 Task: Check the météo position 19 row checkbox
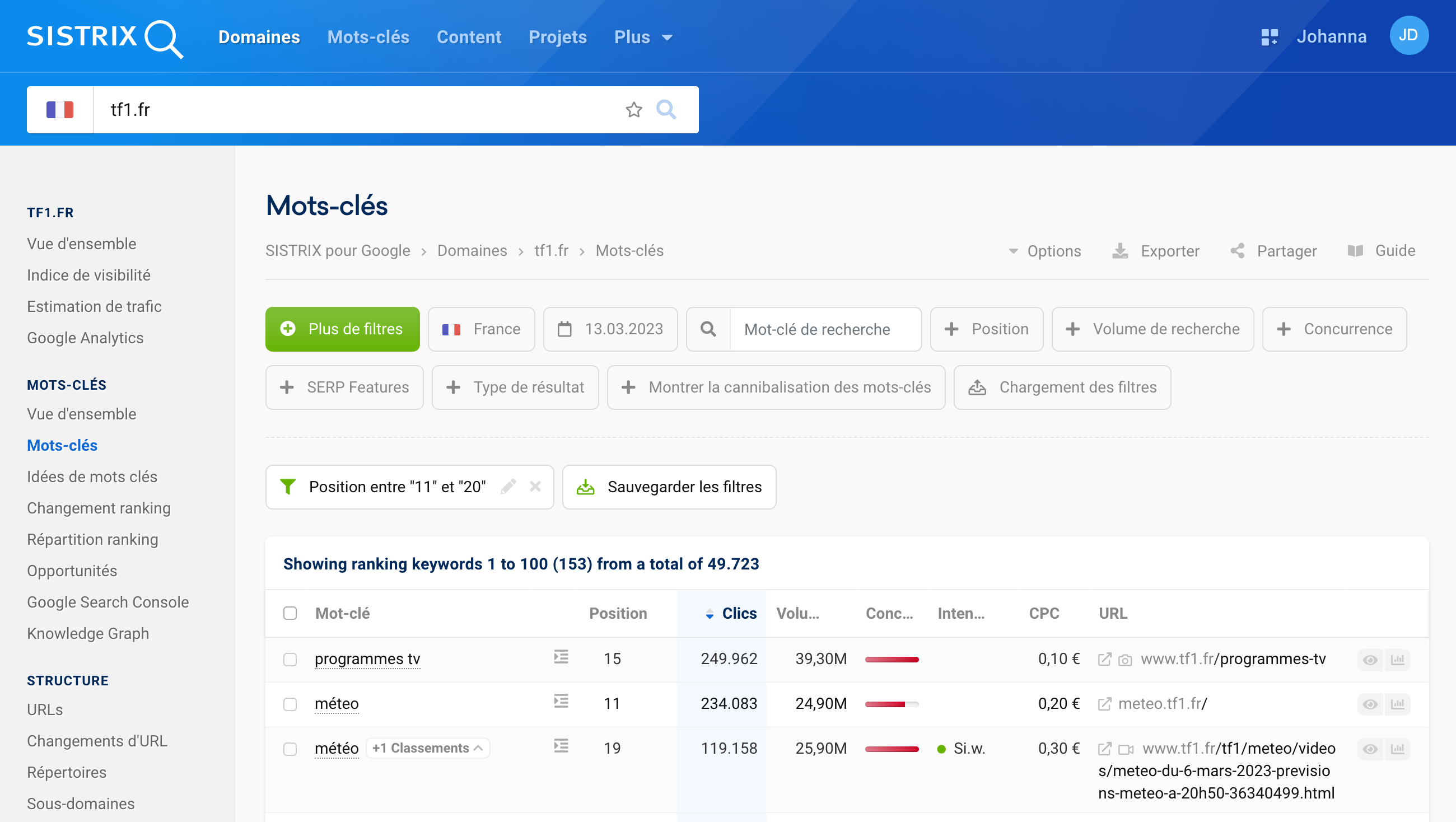click(x=290, y=749)
